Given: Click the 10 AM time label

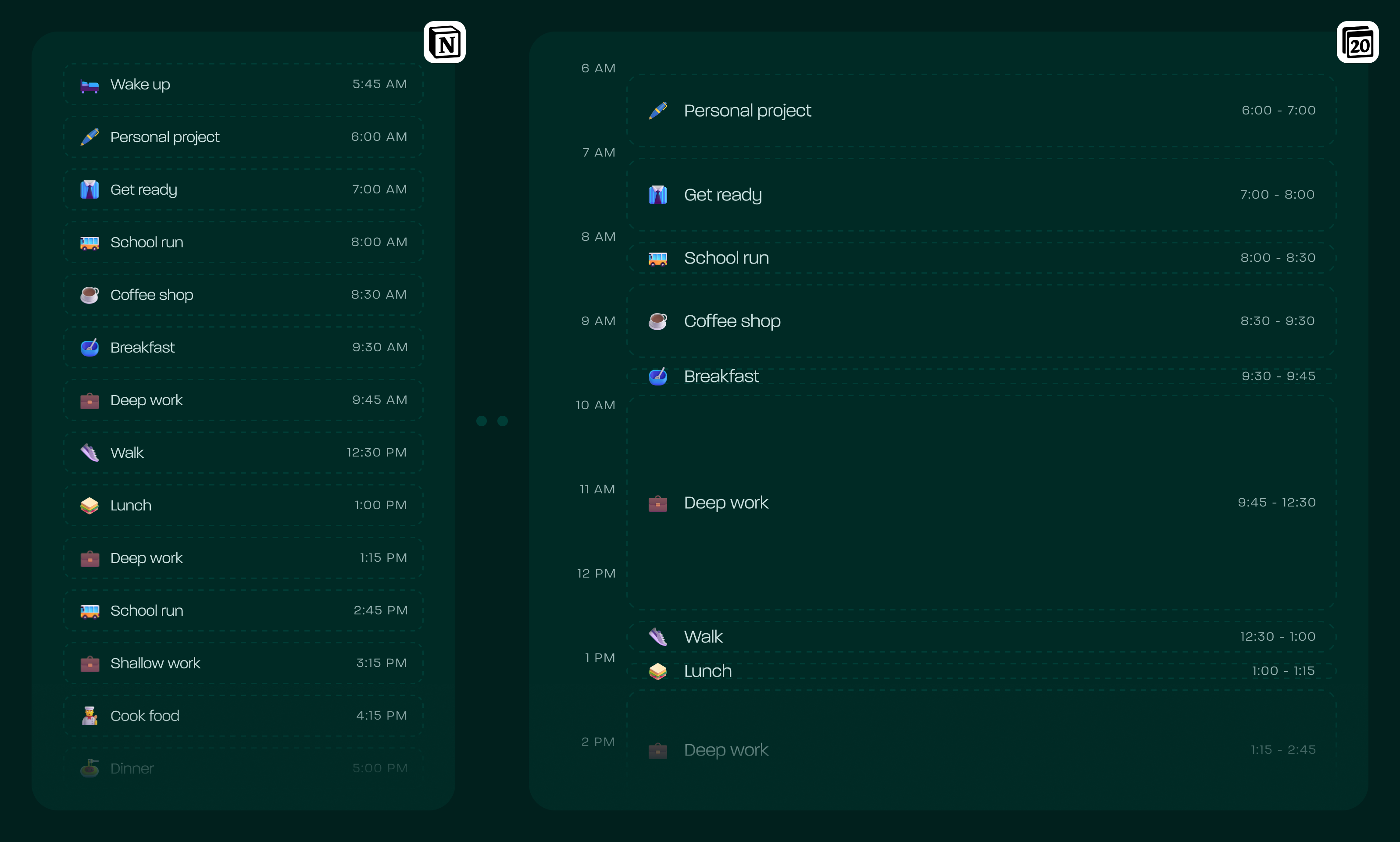Looking at the screenshot, I should click(595, 405).
